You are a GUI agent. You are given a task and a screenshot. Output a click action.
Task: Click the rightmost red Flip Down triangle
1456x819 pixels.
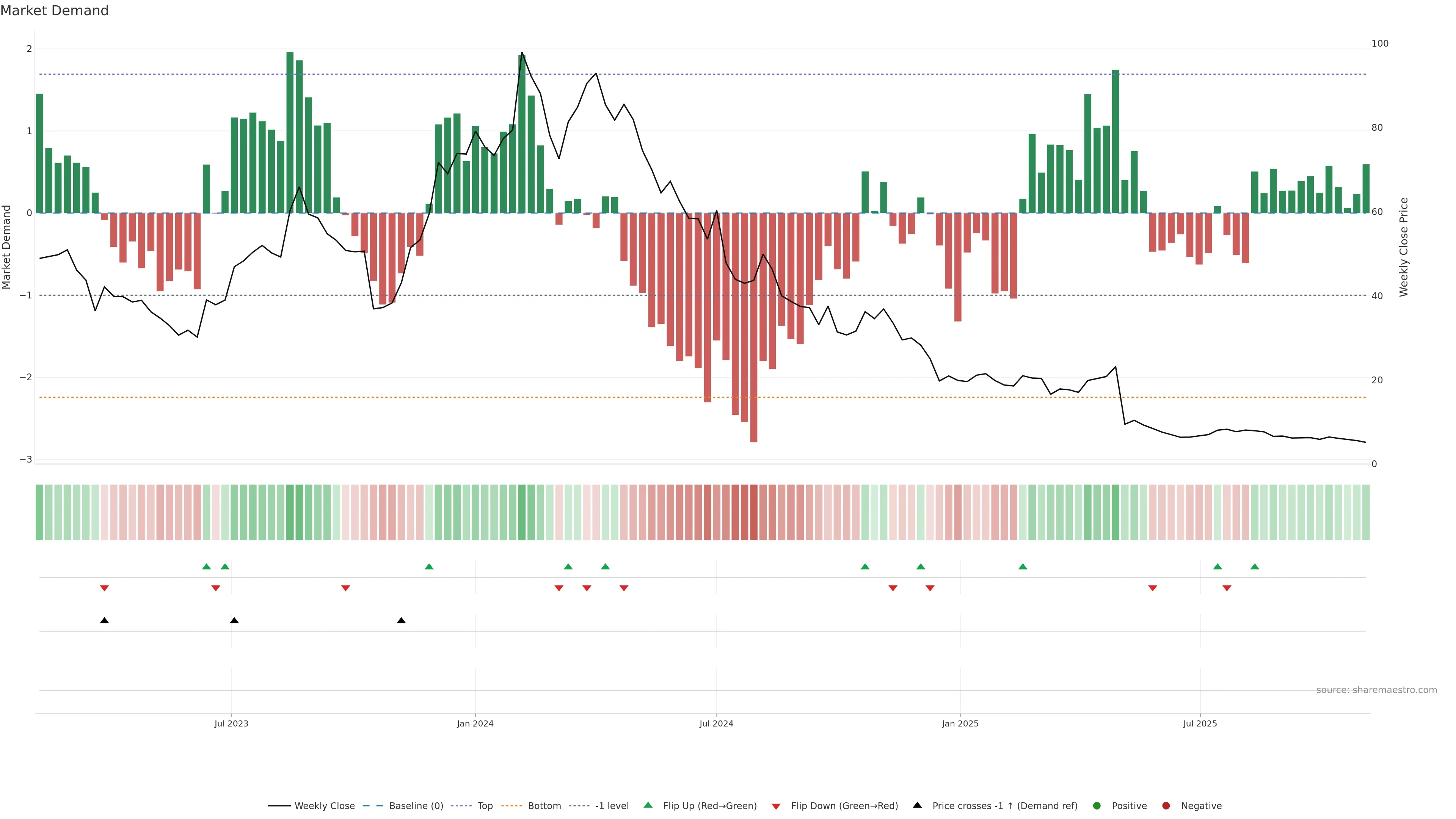(1227, 588)
